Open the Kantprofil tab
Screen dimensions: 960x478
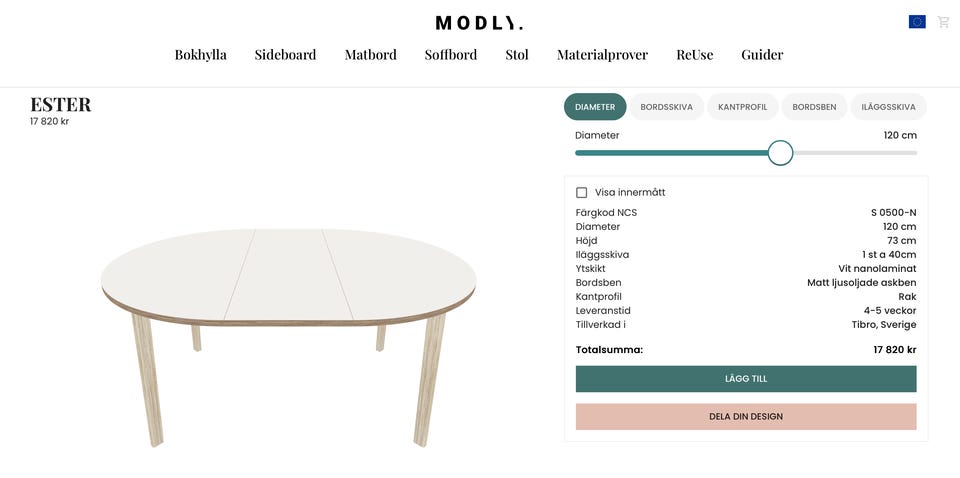coord(743,107)
